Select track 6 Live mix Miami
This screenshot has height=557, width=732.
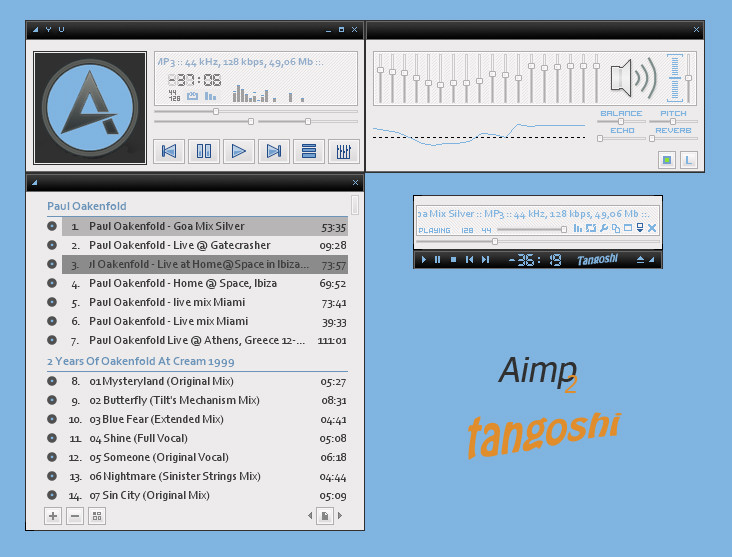205,322
